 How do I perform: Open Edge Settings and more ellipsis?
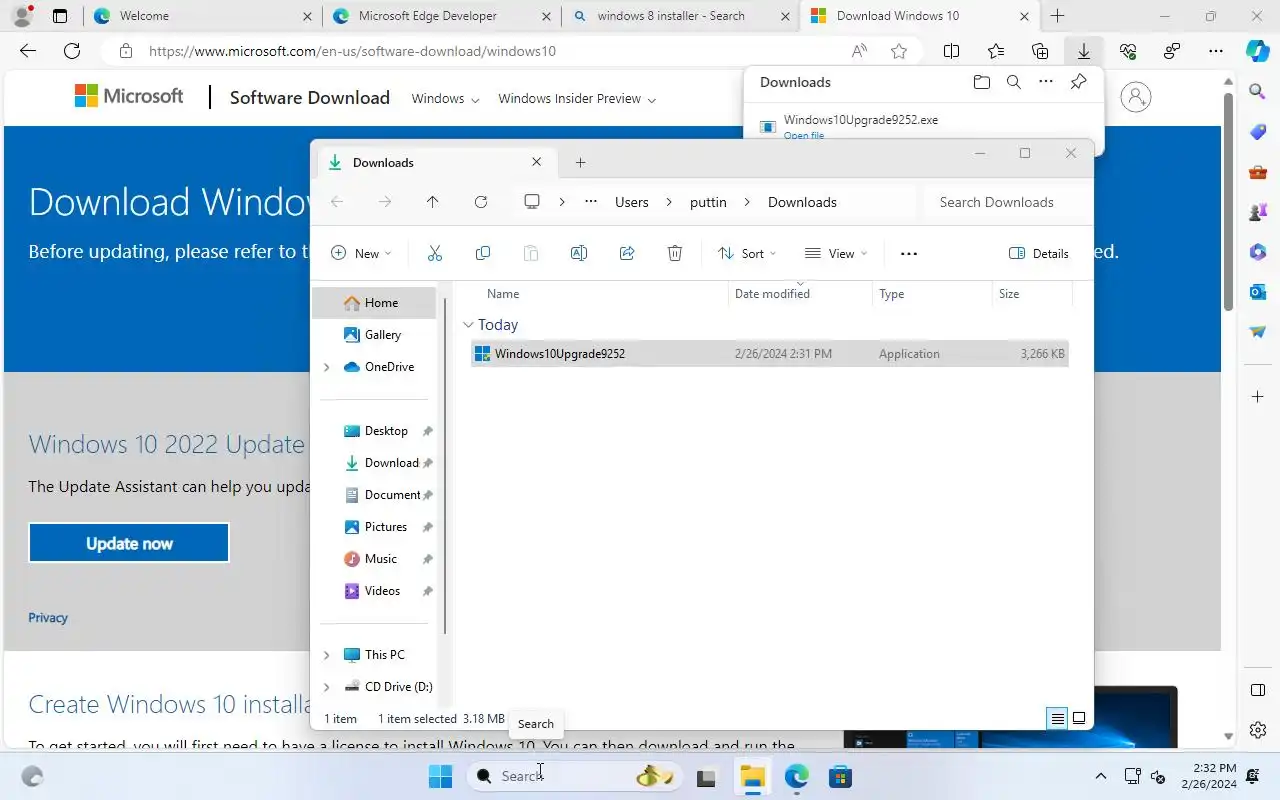pyautogui.click(x=1216, y=51)
